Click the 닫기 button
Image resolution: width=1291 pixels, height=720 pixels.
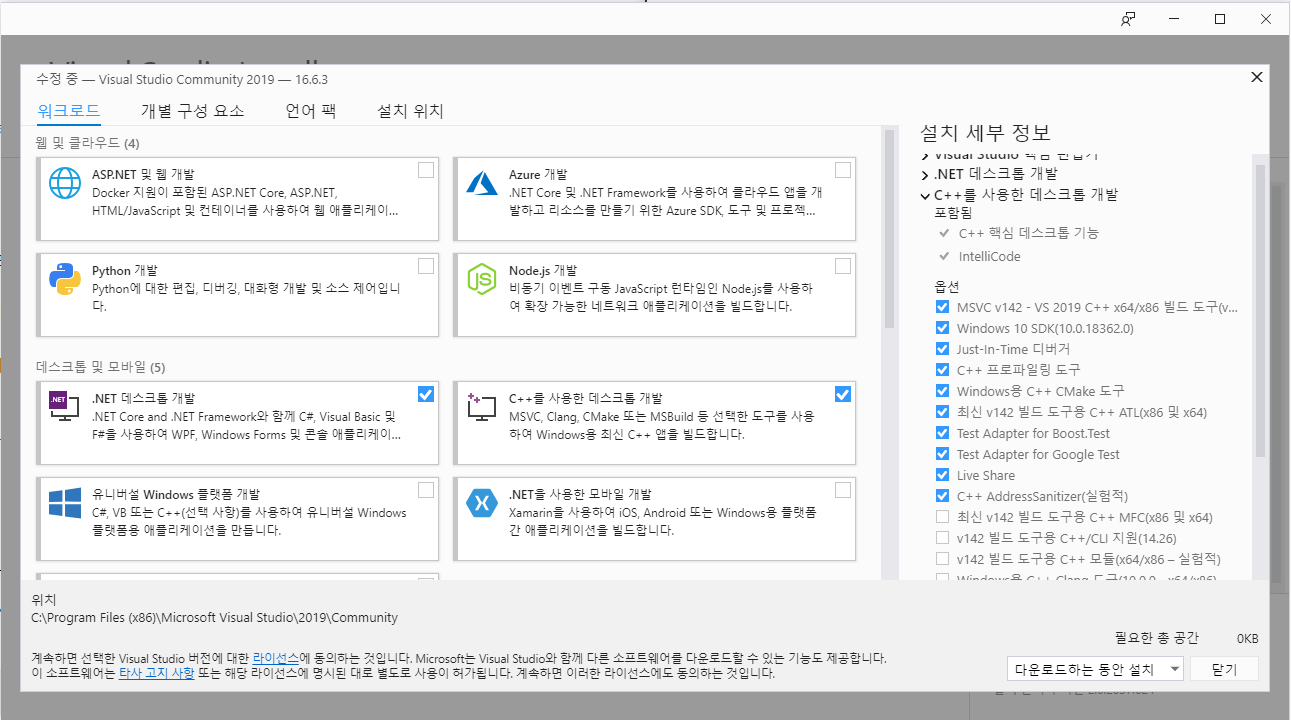[x=1224, y=669]
